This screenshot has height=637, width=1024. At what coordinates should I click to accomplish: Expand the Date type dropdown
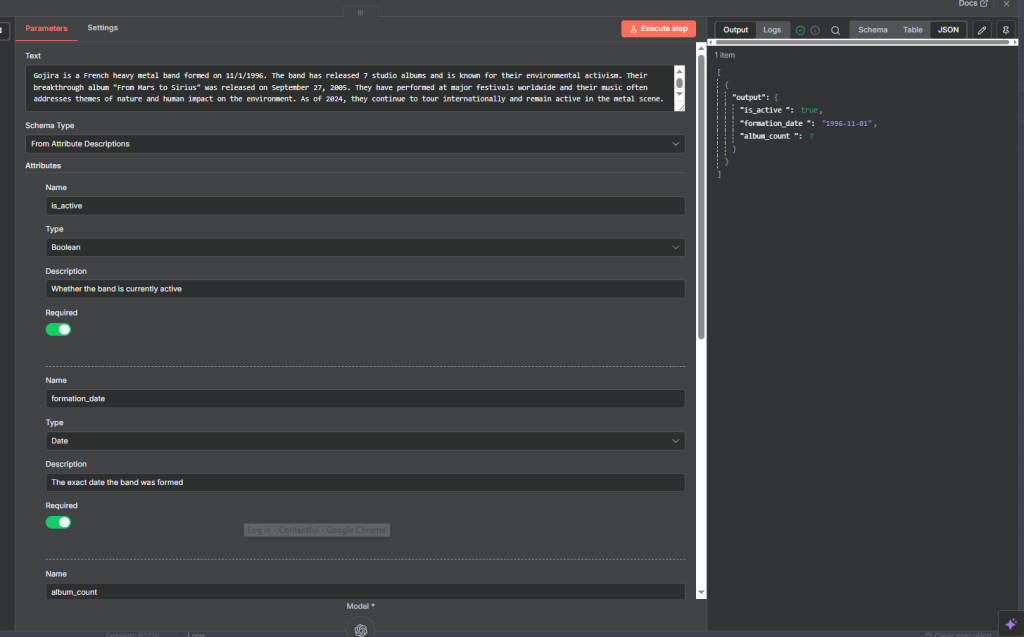pyautogui.click(x=365, y=440)
